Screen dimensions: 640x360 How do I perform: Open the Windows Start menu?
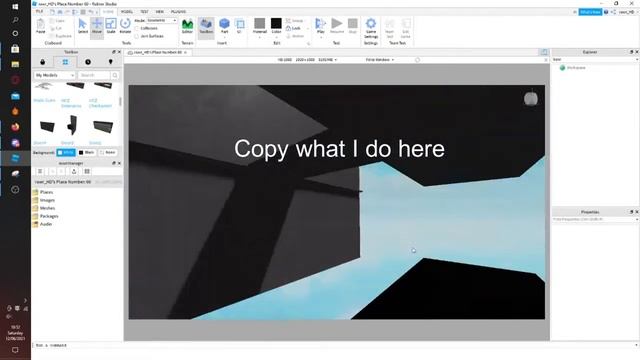[x=15, y=7]
